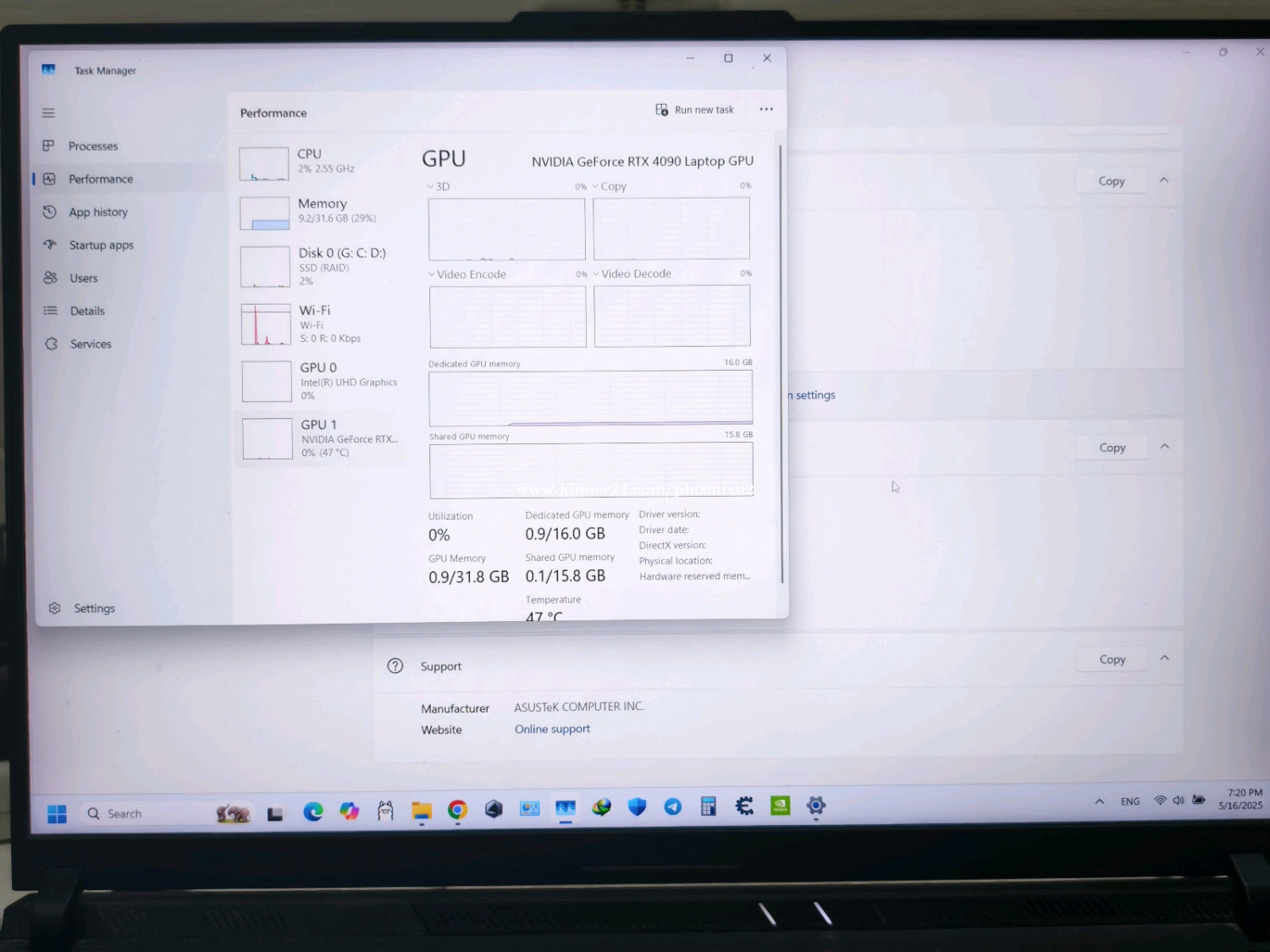Click the Utilization 0% value

click(439, 535)
